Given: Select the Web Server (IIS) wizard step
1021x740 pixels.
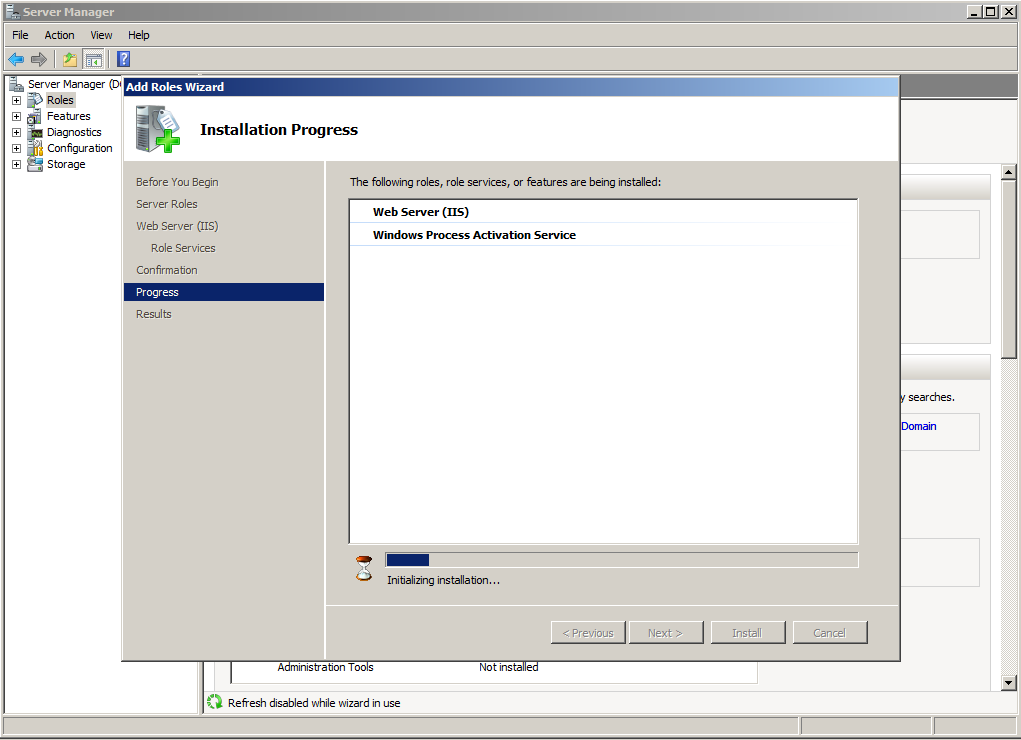Looking at the screenshot, I should (x=177, y=226).
